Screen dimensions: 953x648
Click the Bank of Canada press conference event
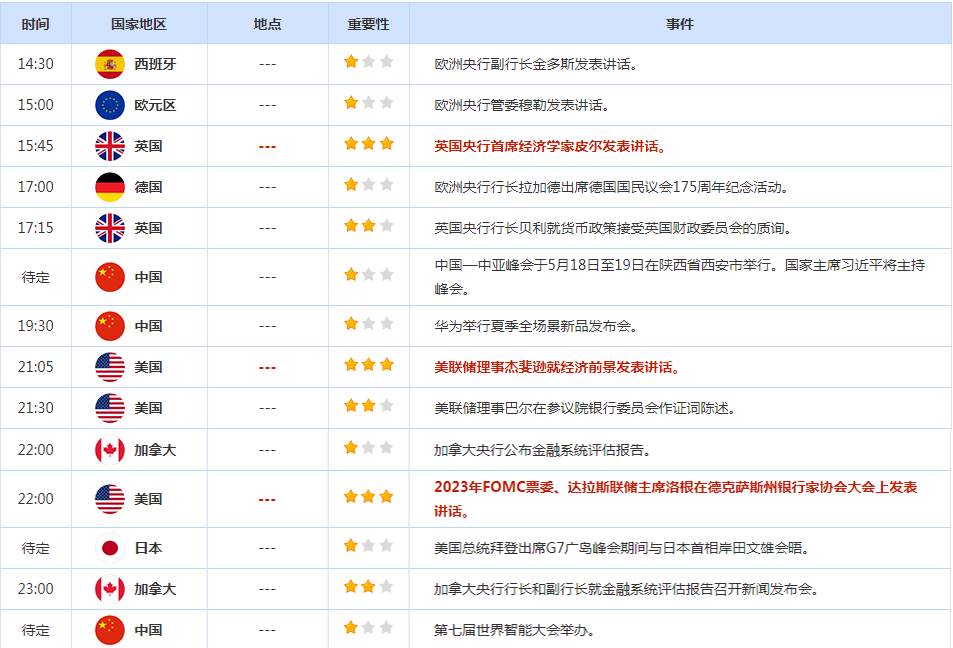(627, 589)
